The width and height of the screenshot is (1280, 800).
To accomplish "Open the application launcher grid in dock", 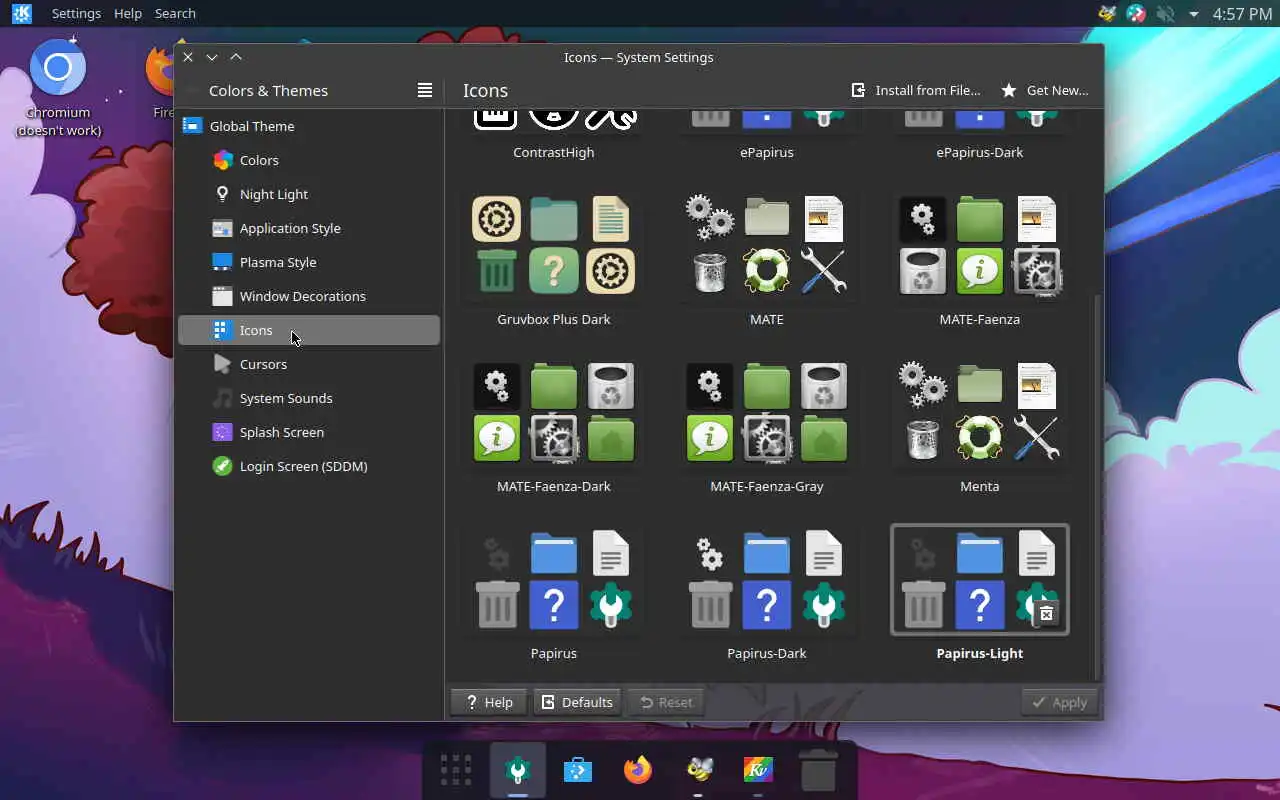I will coord(456,770).
